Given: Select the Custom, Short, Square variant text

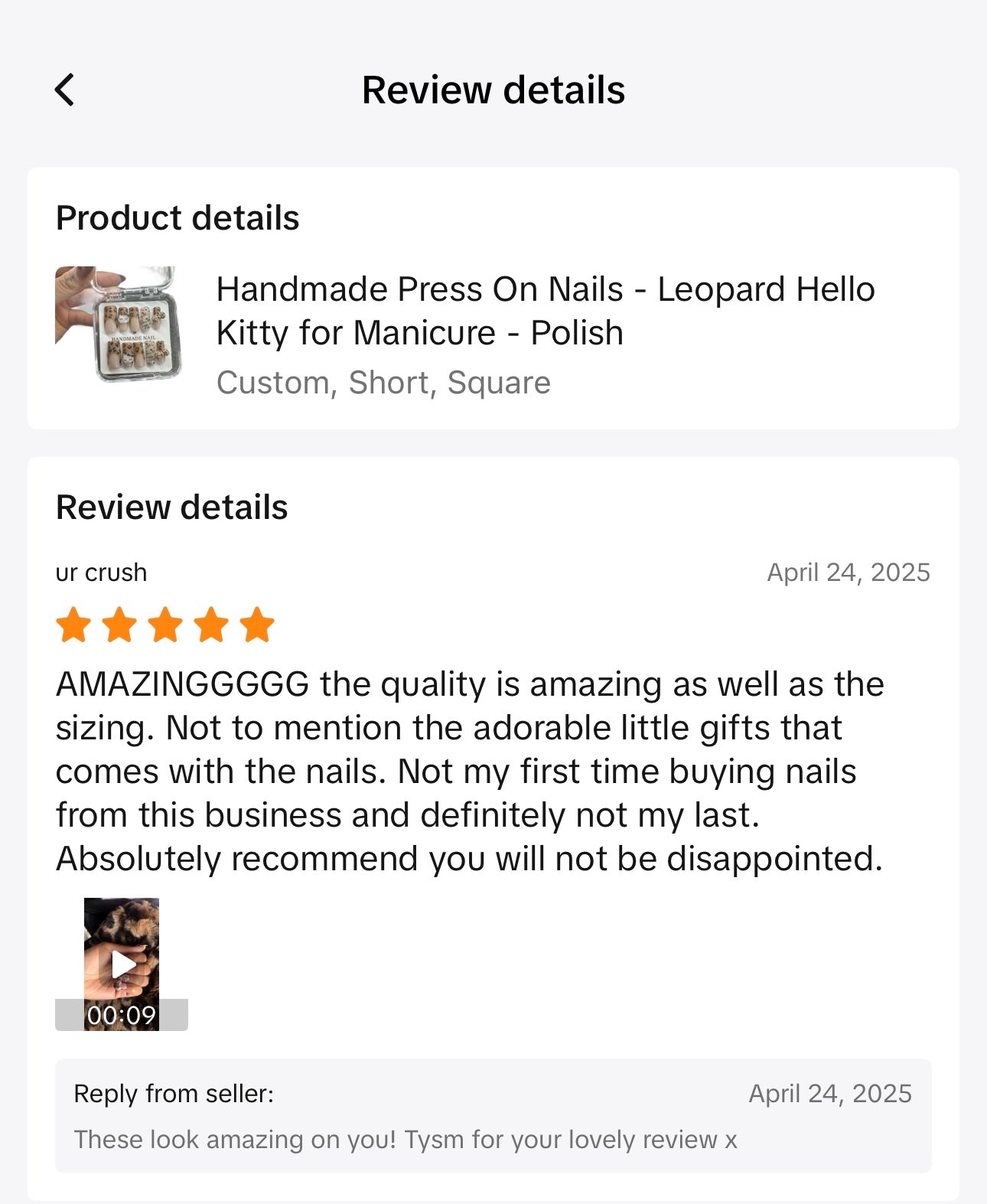Looking at the screenshot, I should point(383,383).
